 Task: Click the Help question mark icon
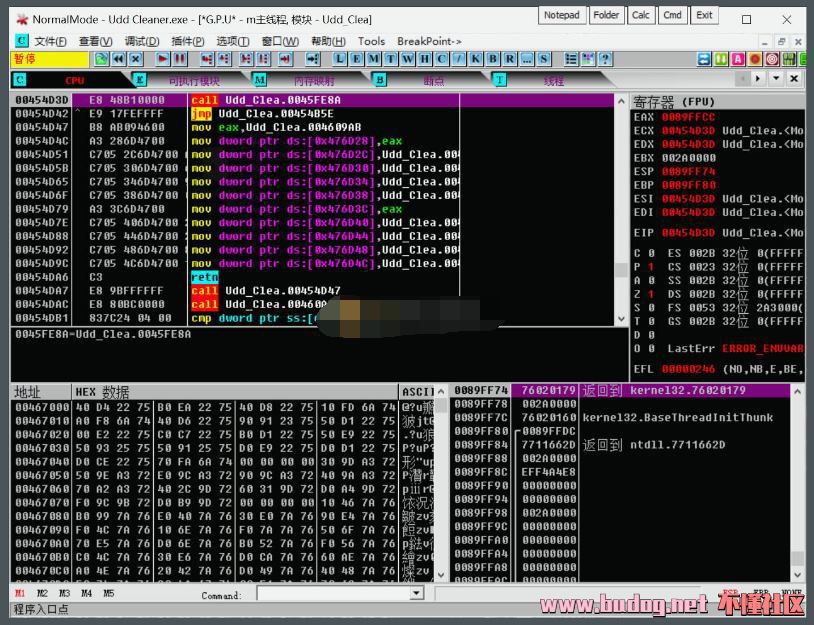(x=605, y=59)
